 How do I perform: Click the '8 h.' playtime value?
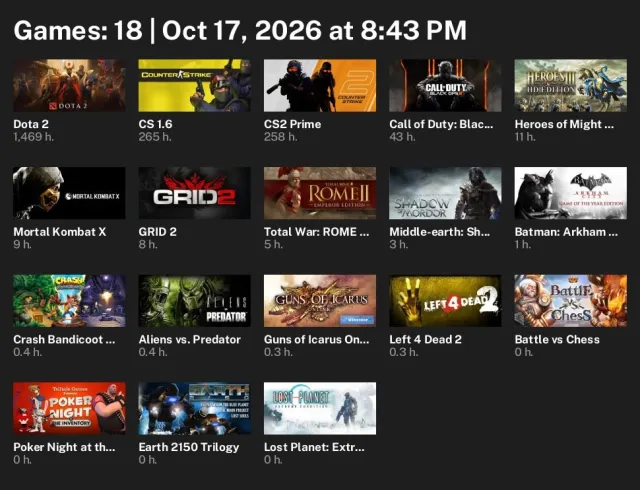pos(148,245)
